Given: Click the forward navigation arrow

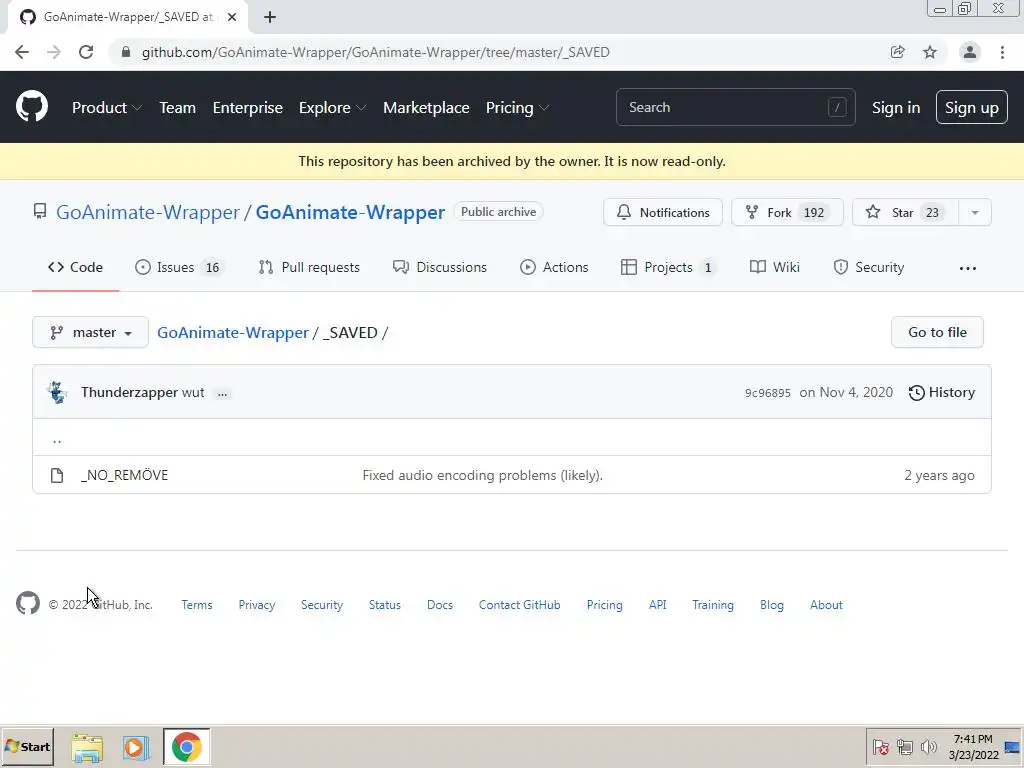Looking at the screenshot, I should click(x=54, y=52).
